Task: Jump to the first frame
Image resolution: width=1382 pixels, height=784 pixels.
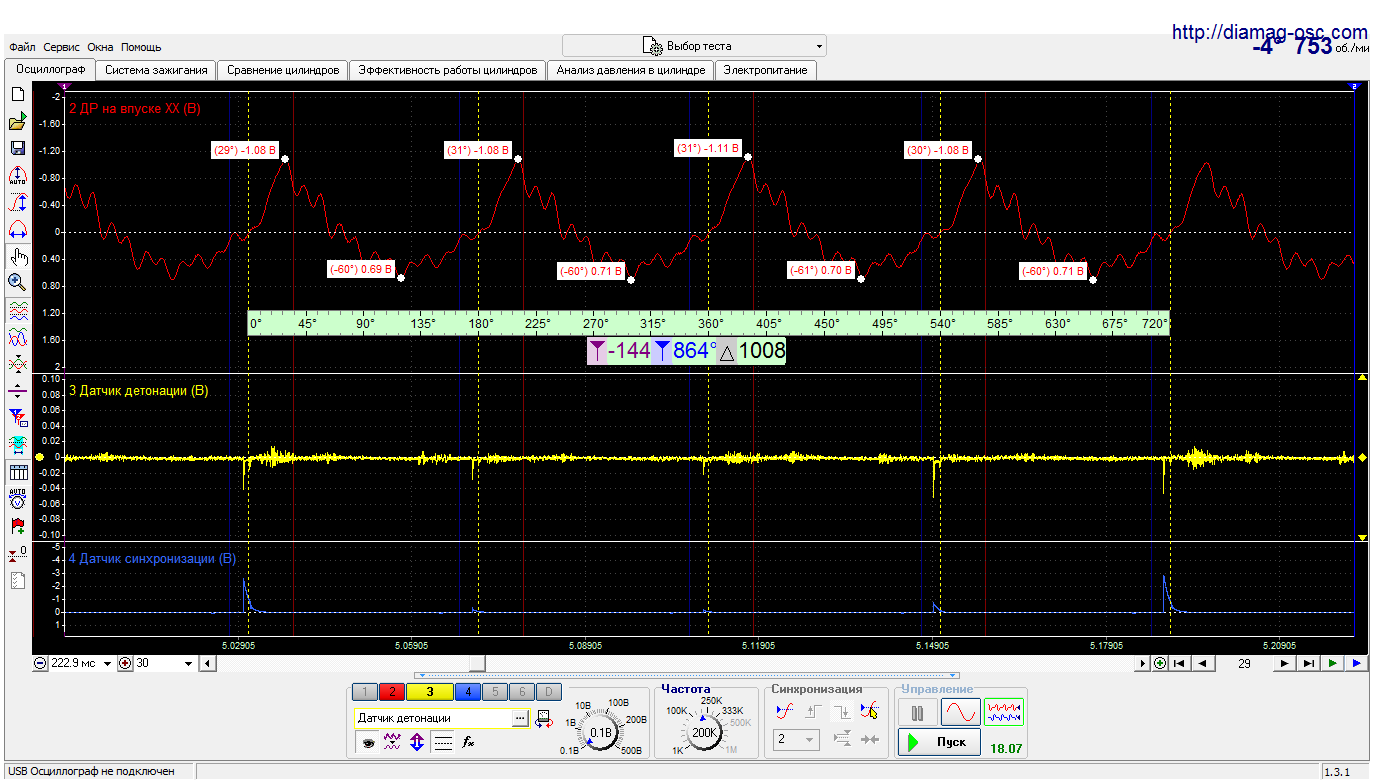Action: click(x=1181, y=663)
